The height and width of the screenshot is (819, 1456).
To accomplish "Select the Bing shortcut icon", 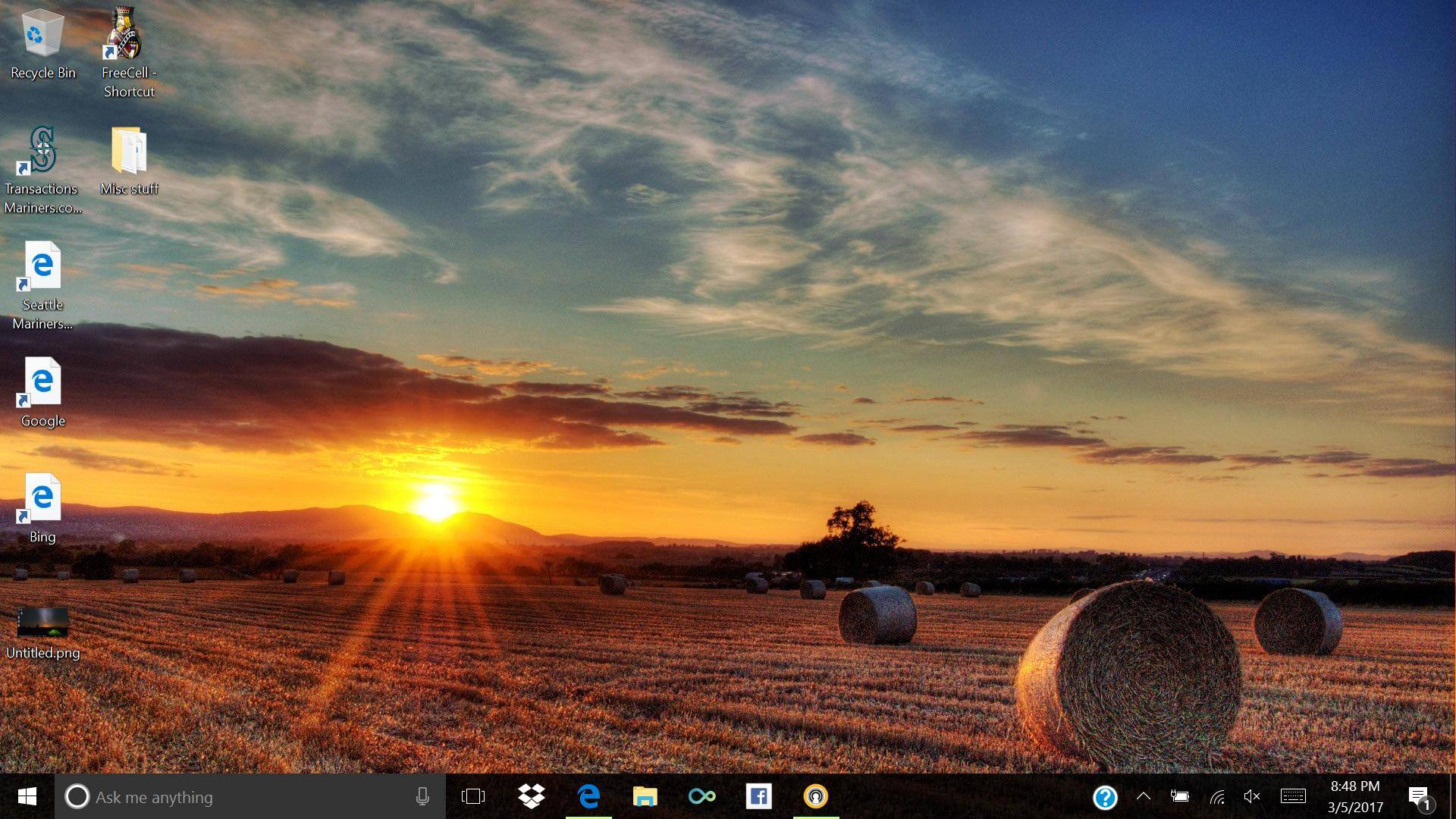I will tap(42, 498).
